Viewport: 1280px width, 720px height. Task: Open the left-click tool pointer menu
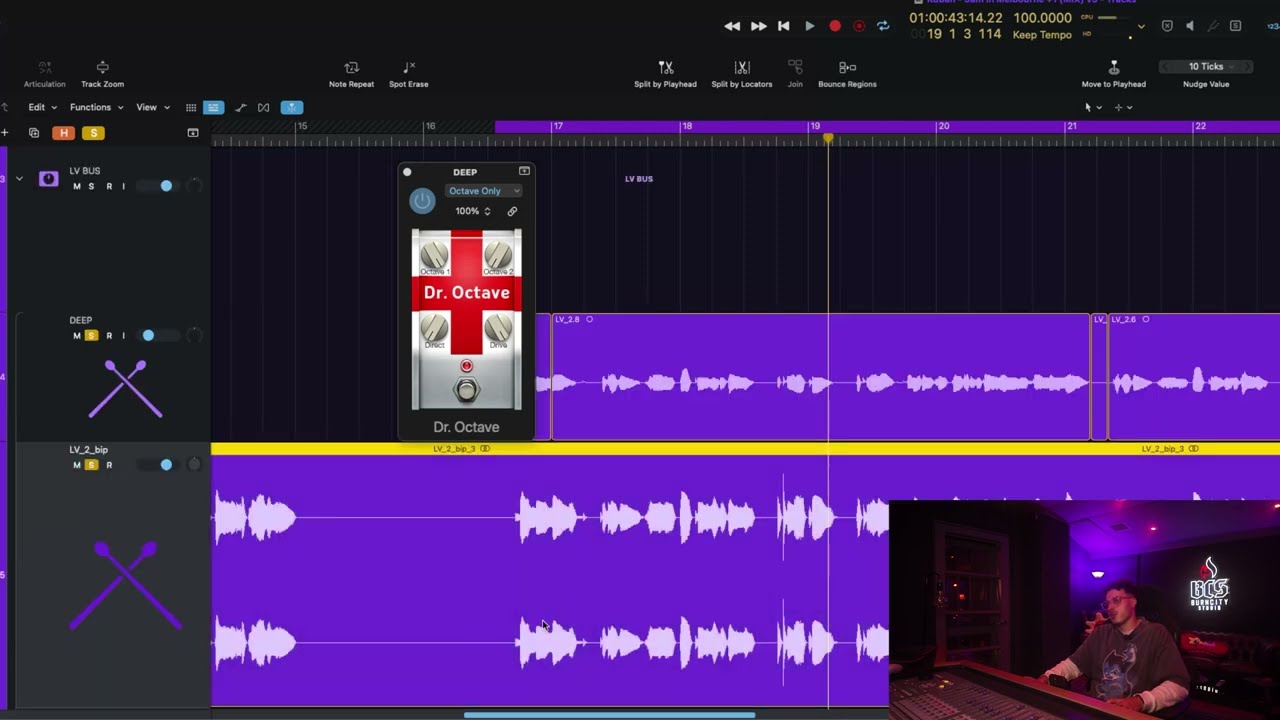point(1093,107)
